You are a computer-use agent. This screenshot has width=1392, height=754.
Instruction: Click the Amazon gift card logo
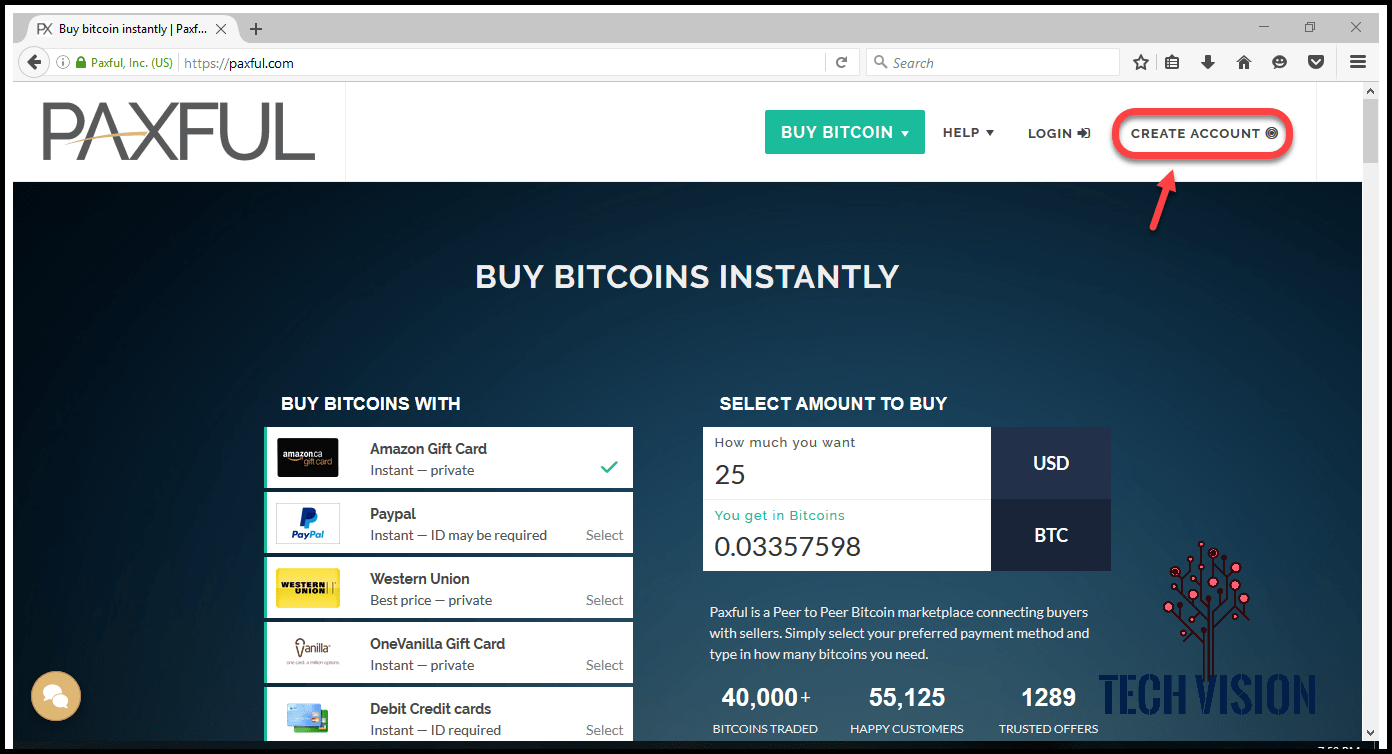(x=308, y=458)
